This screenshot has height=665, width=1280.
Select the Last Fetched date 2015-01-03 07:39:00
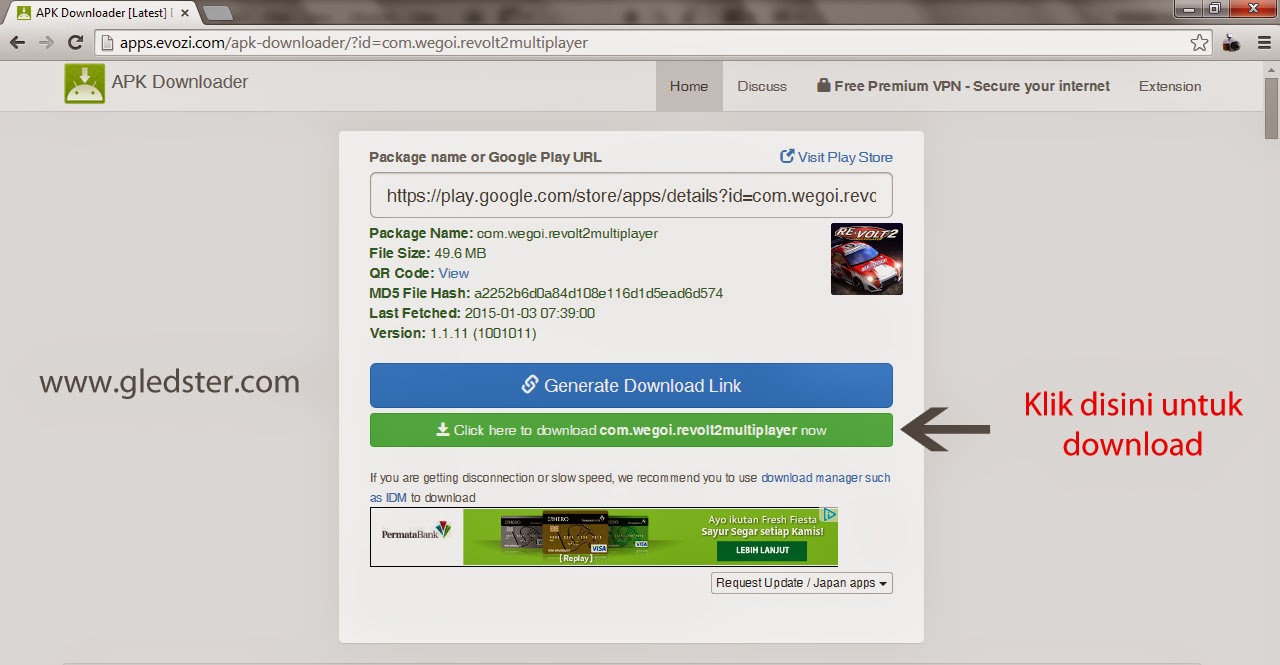tap(530, 313)
